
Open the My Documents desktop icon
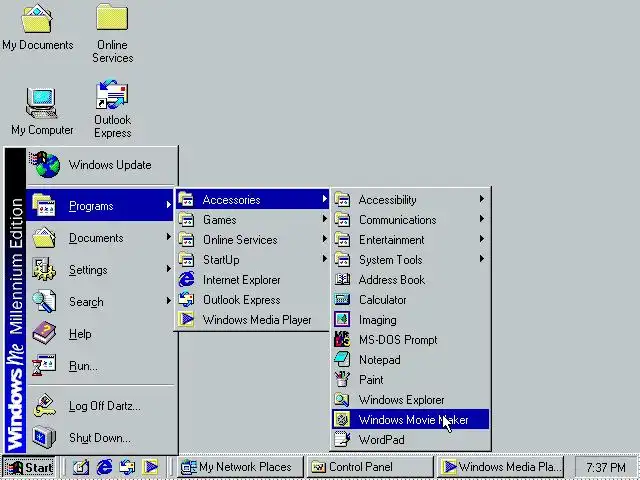coord(37,18)
